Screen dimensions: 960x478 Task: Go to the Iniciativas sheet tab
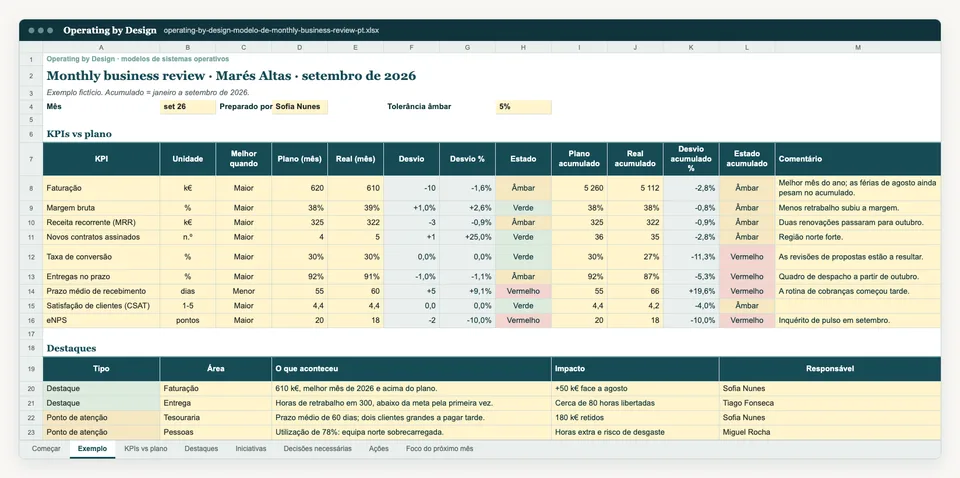pyautogui.click(x=251, y=449)
